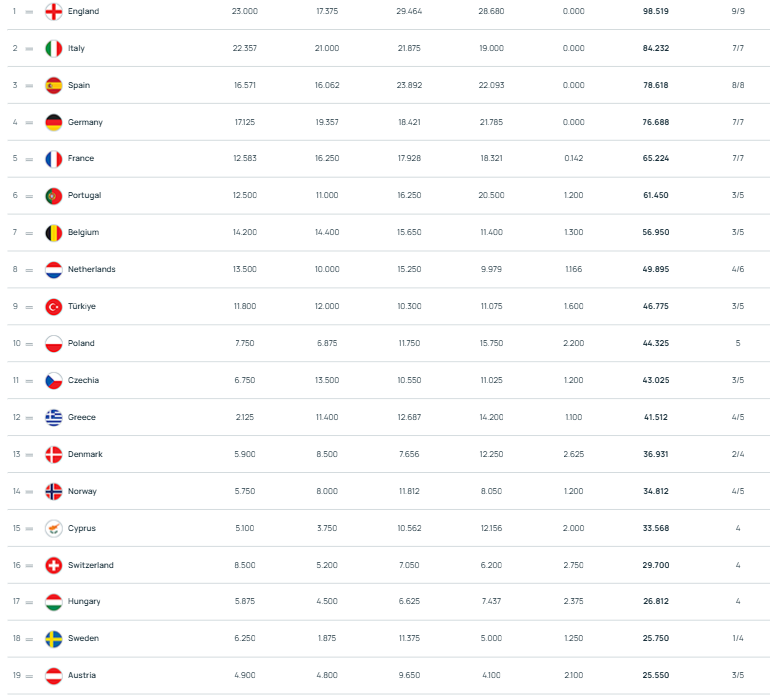This screenshot has width=770, height=695.
Task: Click Poland's total points 44.325
Action: [x=656, y=343]
